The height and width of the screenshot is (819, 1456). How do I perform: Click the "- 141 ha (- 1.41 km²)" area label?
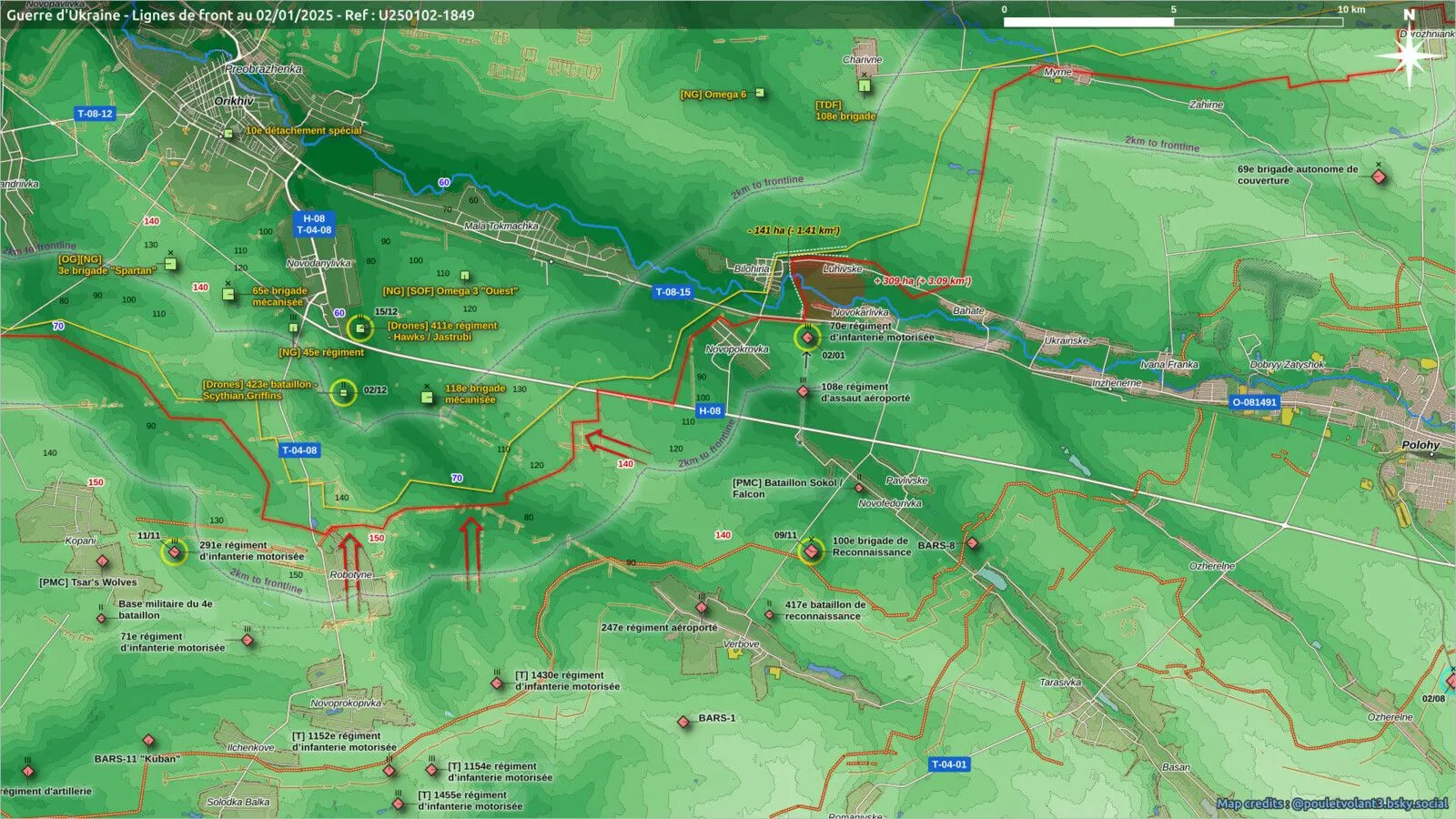click(794, 231)
